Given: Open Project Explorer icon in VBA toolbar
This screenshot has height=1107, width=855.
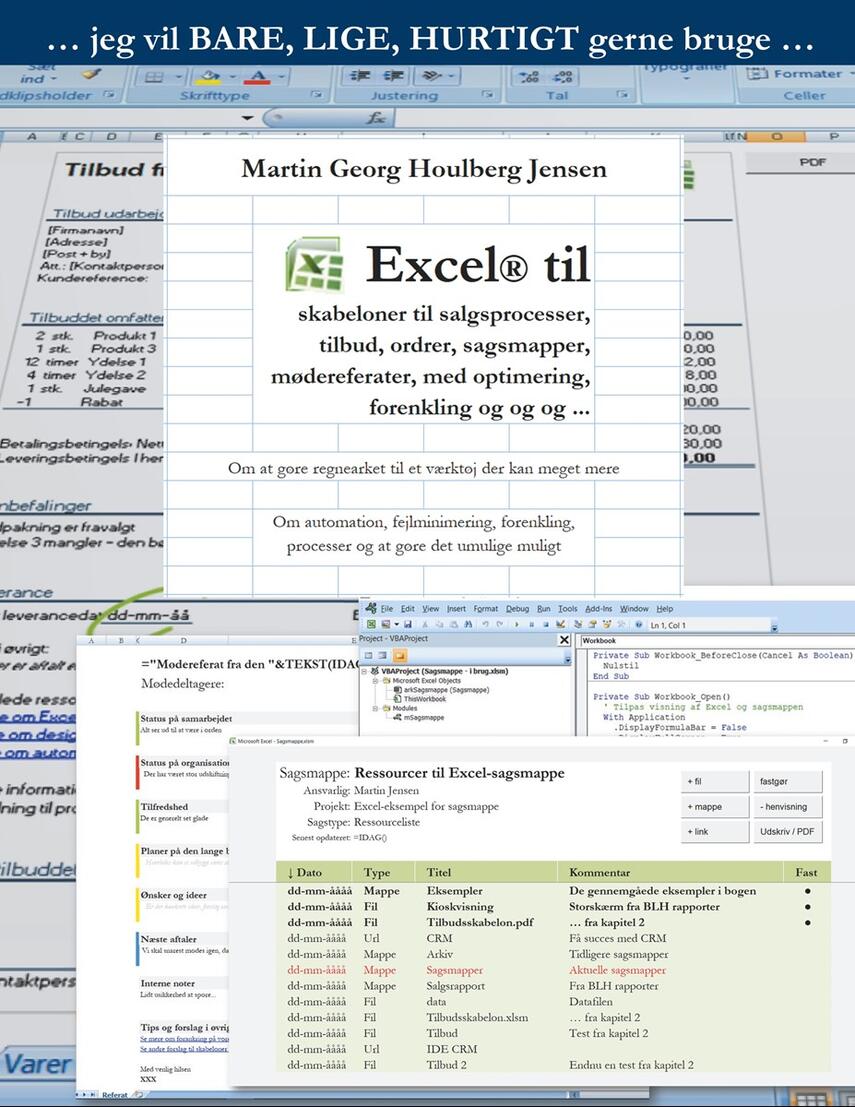Looking at the screenshot, I should point(579,624).
